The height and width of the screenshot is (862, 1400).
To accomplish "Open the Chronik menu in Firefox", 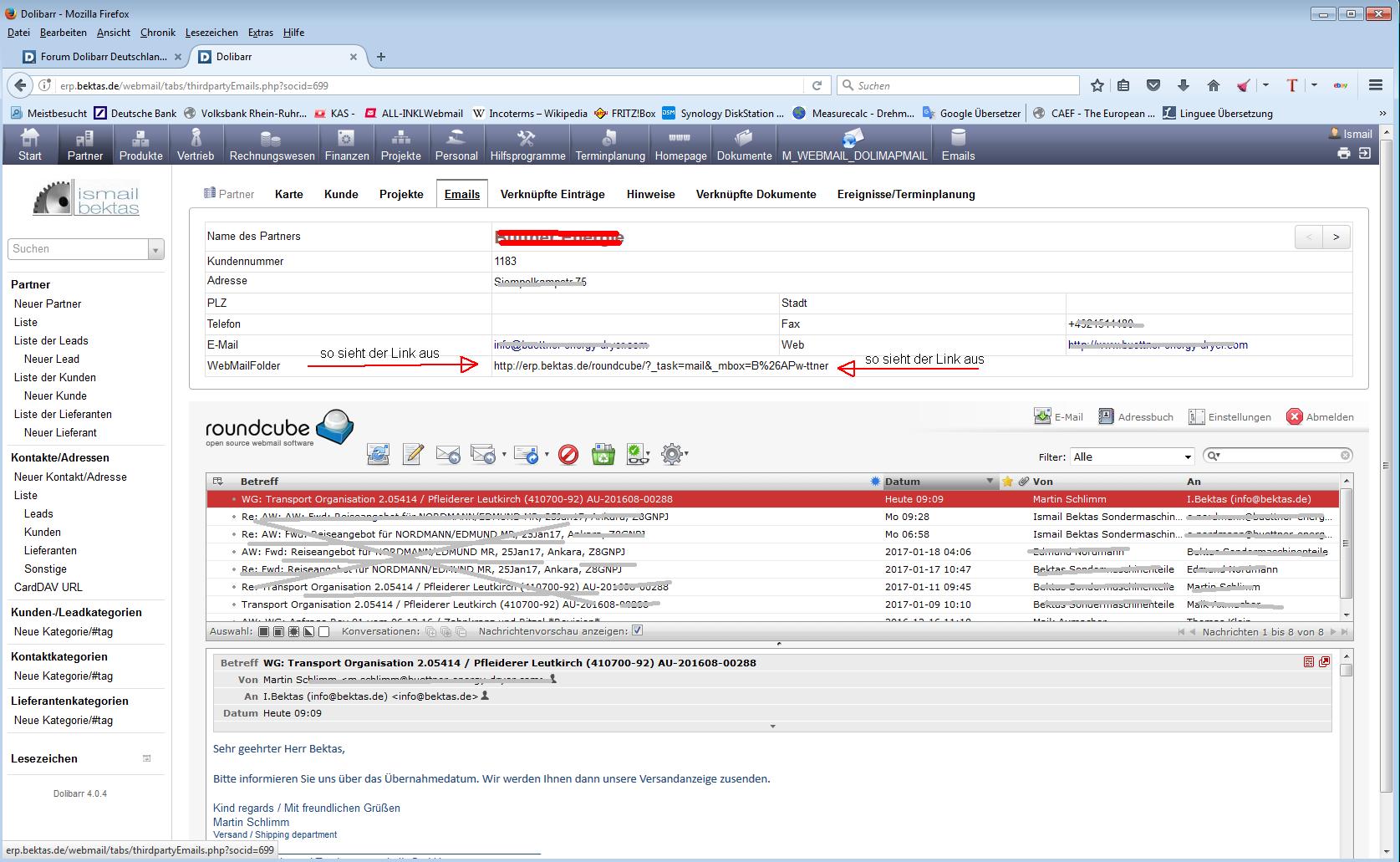I will click(x=158, y=33).
